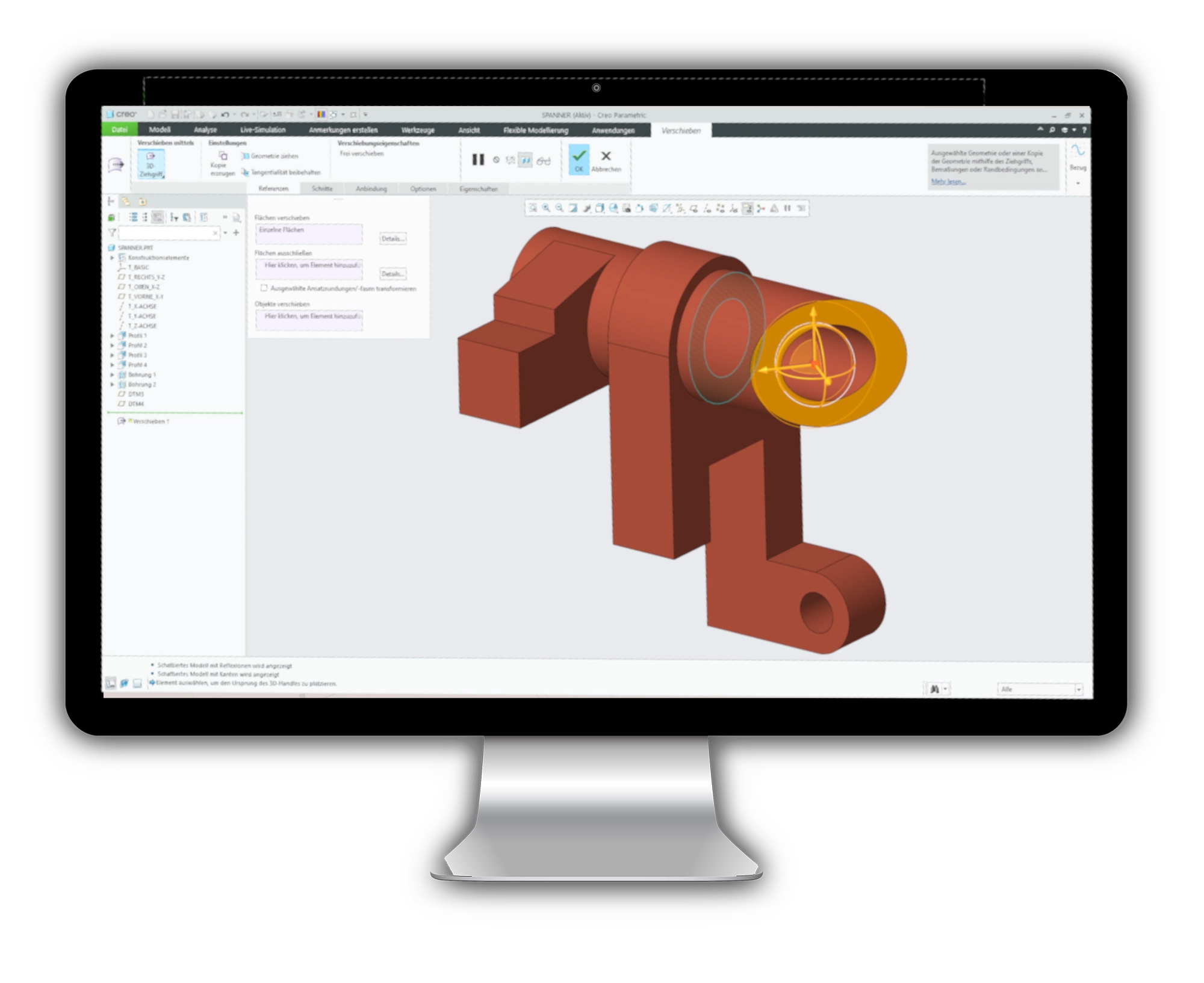This screenshot has width=1204, height=983.
Task: Switch to the Flexible Modellierung tab
Action: pyautogui.click(x=536, y=130)
